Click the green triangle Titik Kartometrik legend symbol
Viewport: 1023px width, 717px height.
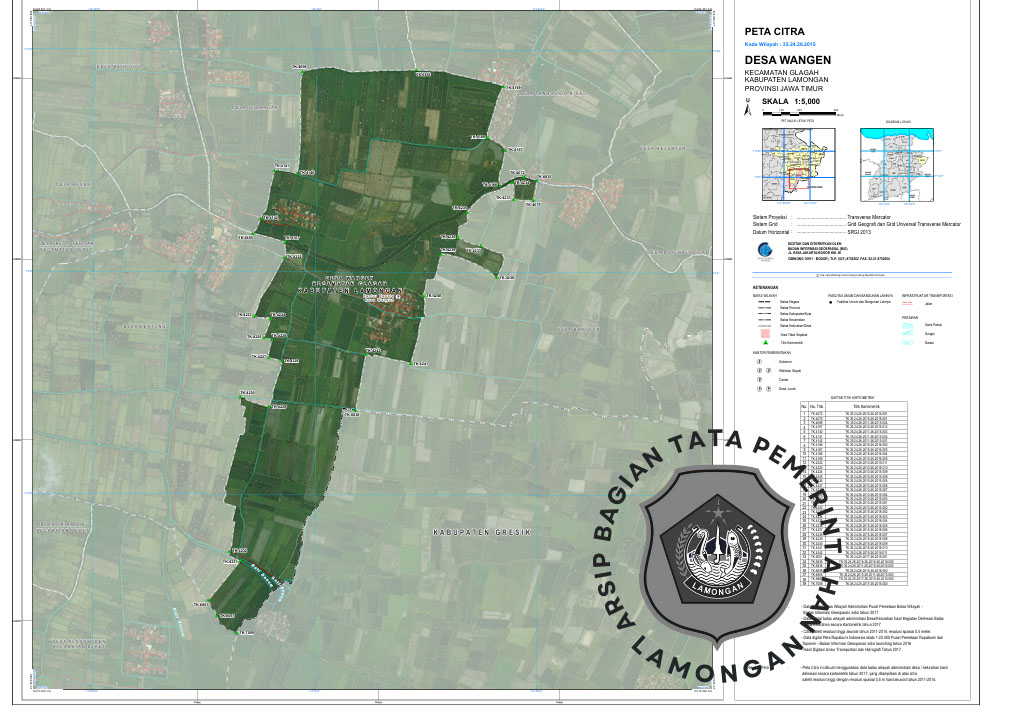[x=765, y=342]
